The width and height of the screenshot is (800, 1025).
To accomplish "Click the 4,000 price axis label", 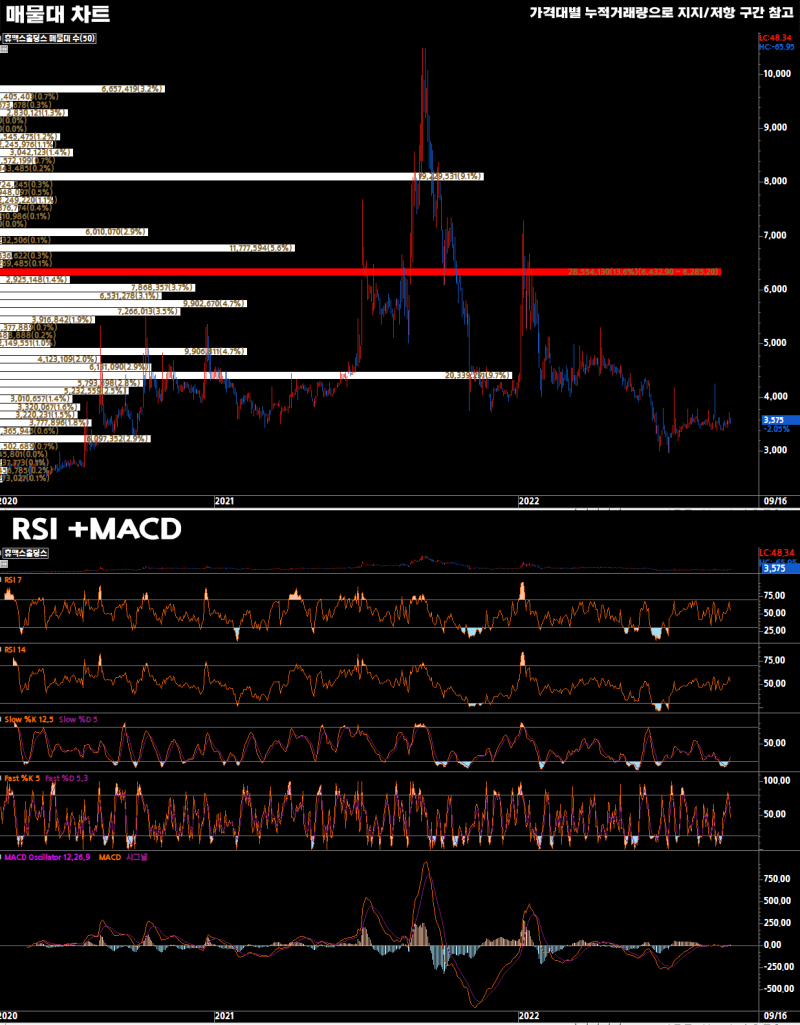I will coord(777,396).
